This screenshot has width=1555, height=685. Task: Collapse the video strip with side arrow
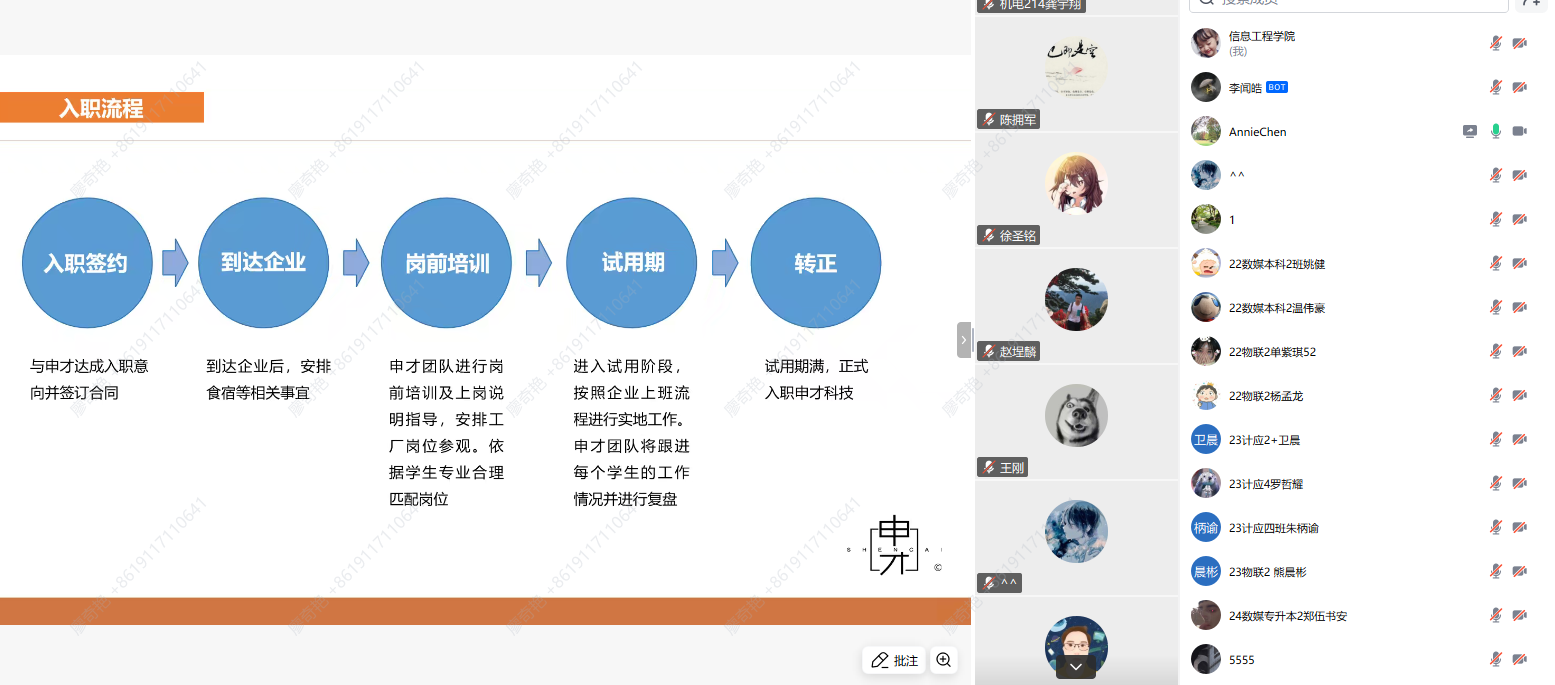click(x=964, y=340)
